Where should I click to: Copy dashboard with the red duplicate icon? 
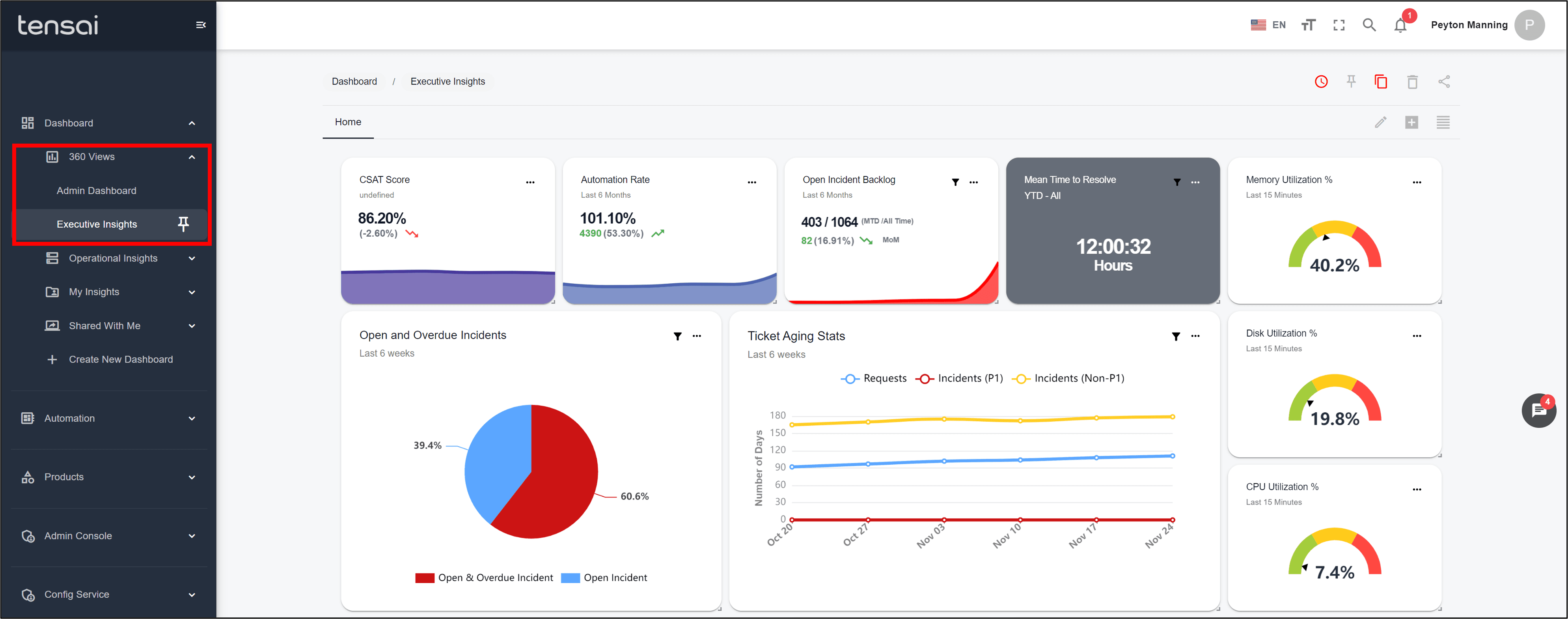[x=1380, y=82]
